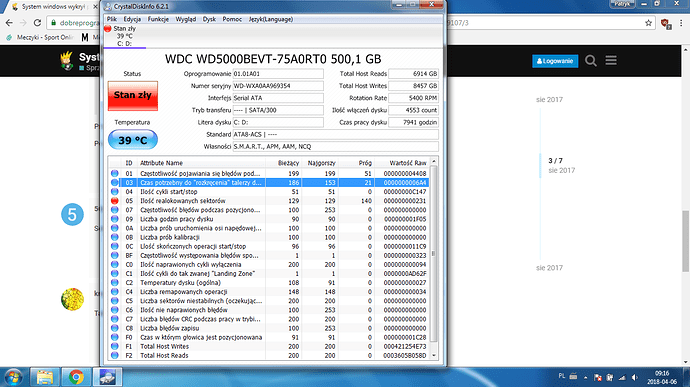Click status circle of attribute C7 row

[x=115, y=319]
